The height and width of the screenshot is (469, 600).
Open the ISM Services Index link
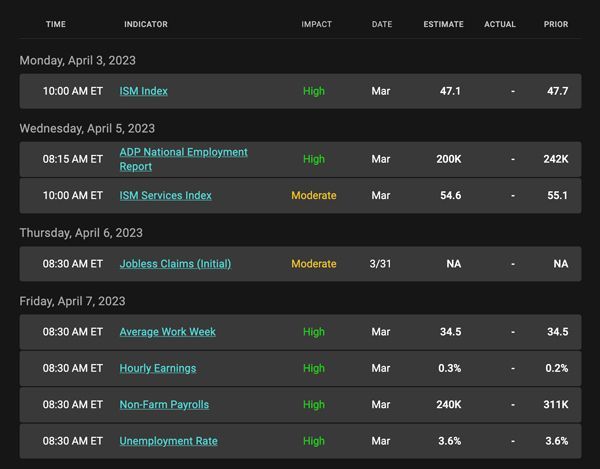(x=165, y=195)
